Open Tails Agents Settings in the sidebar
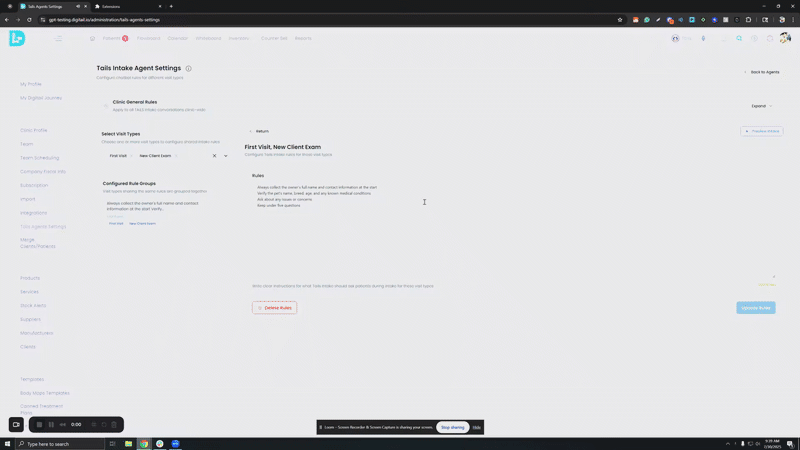800x450 pixels. (43, 227)
